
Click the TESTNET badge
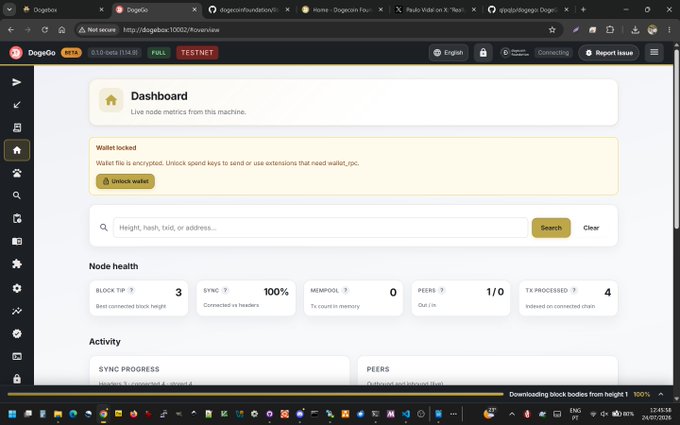197,52
